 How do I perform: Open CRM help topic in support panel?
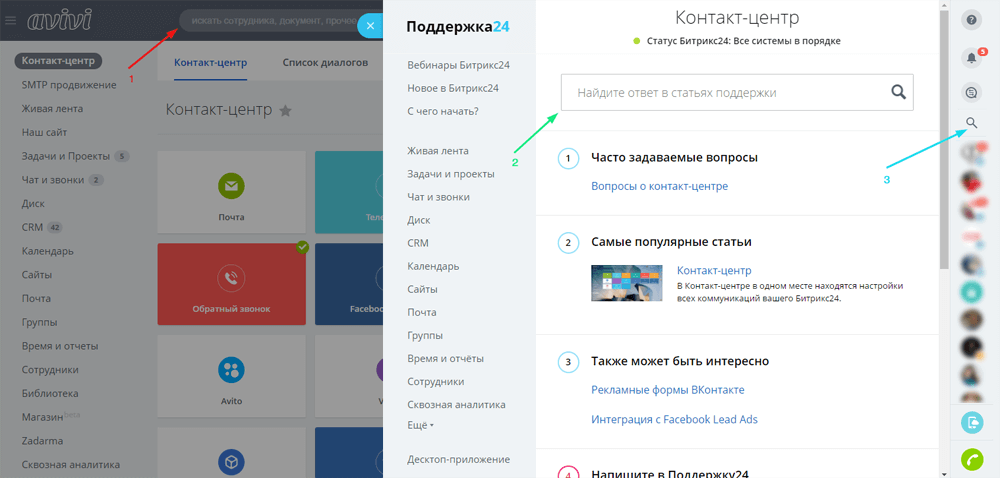418,243
